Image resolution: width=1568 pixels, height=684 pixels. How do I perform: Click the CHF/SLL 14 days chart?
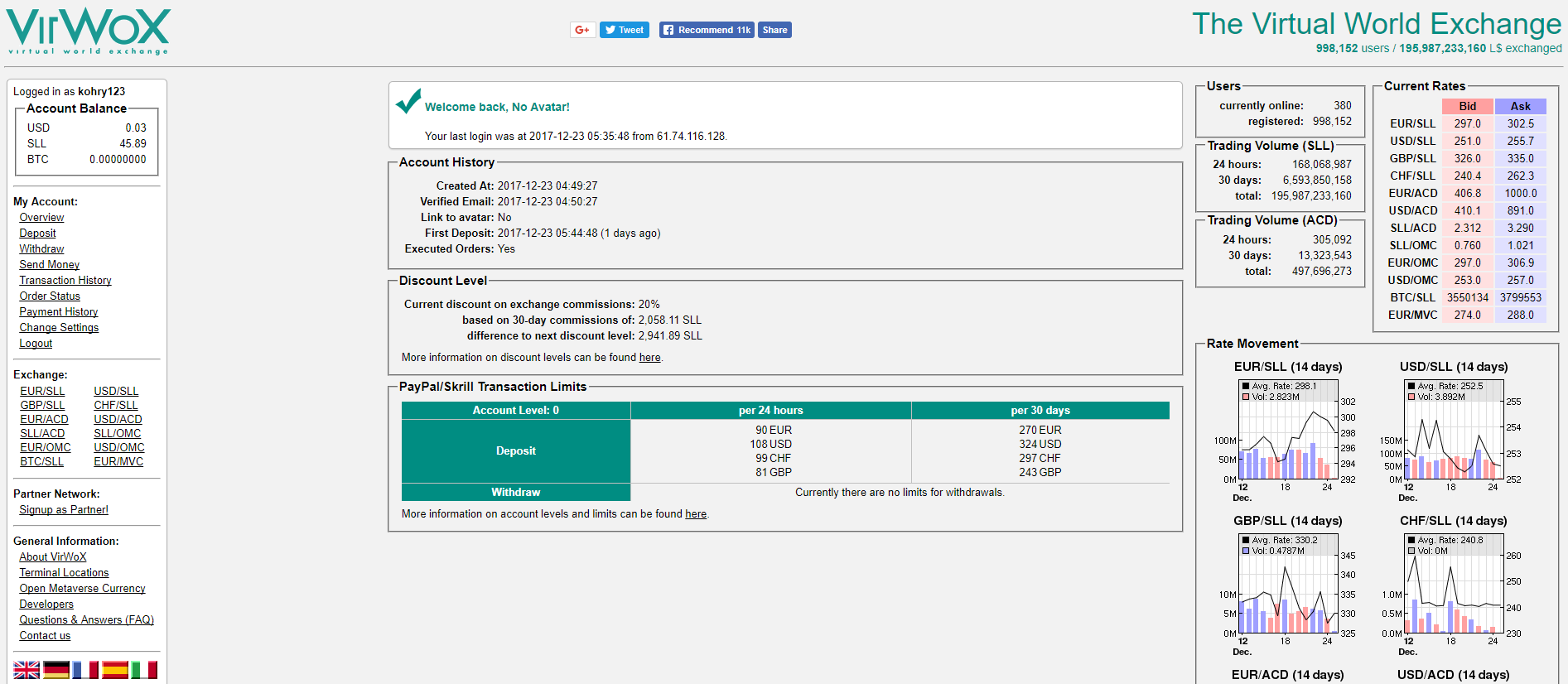tap(1454, 588)
